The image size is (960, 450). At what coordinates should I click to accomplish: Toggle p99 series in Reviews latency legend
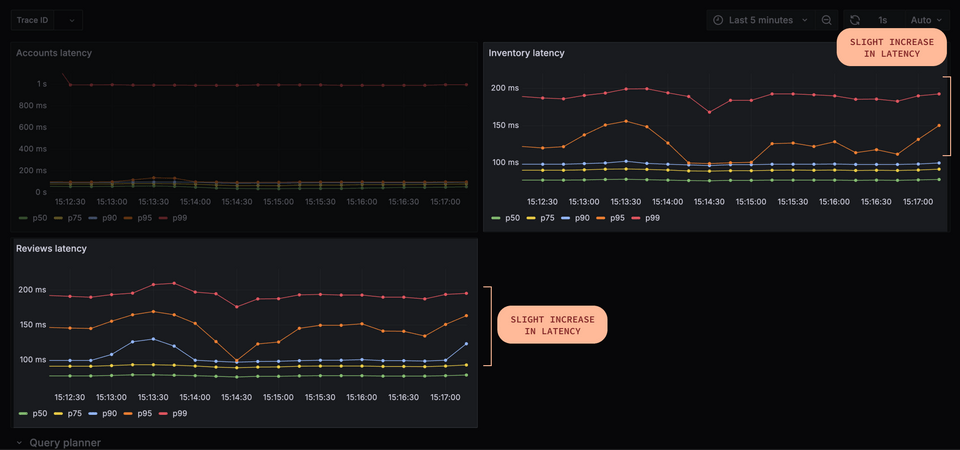tap(172, 413)
